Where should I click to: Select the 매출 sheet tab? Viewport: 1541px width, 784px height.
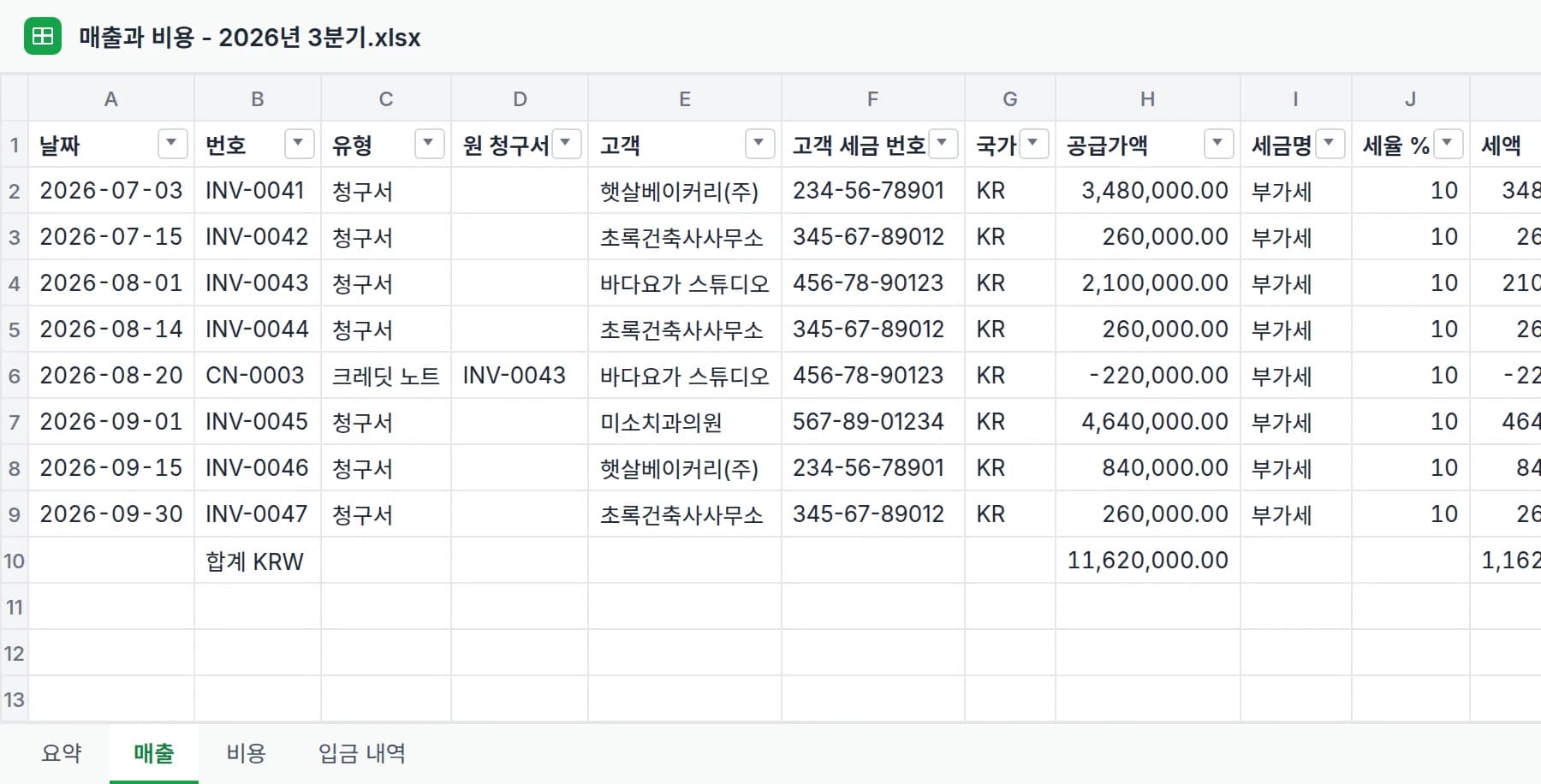pos(154,754)
